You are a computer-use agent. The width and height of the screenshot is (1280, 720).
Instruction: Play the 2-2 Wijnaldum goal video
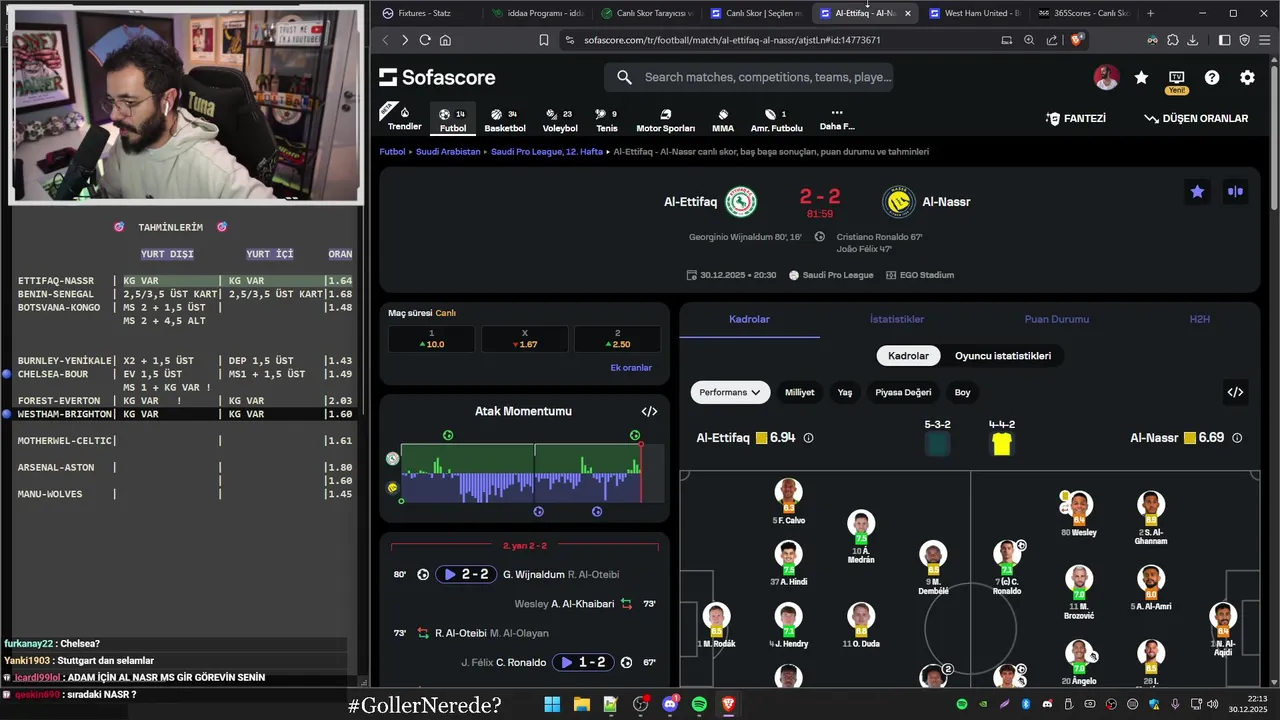466,574
